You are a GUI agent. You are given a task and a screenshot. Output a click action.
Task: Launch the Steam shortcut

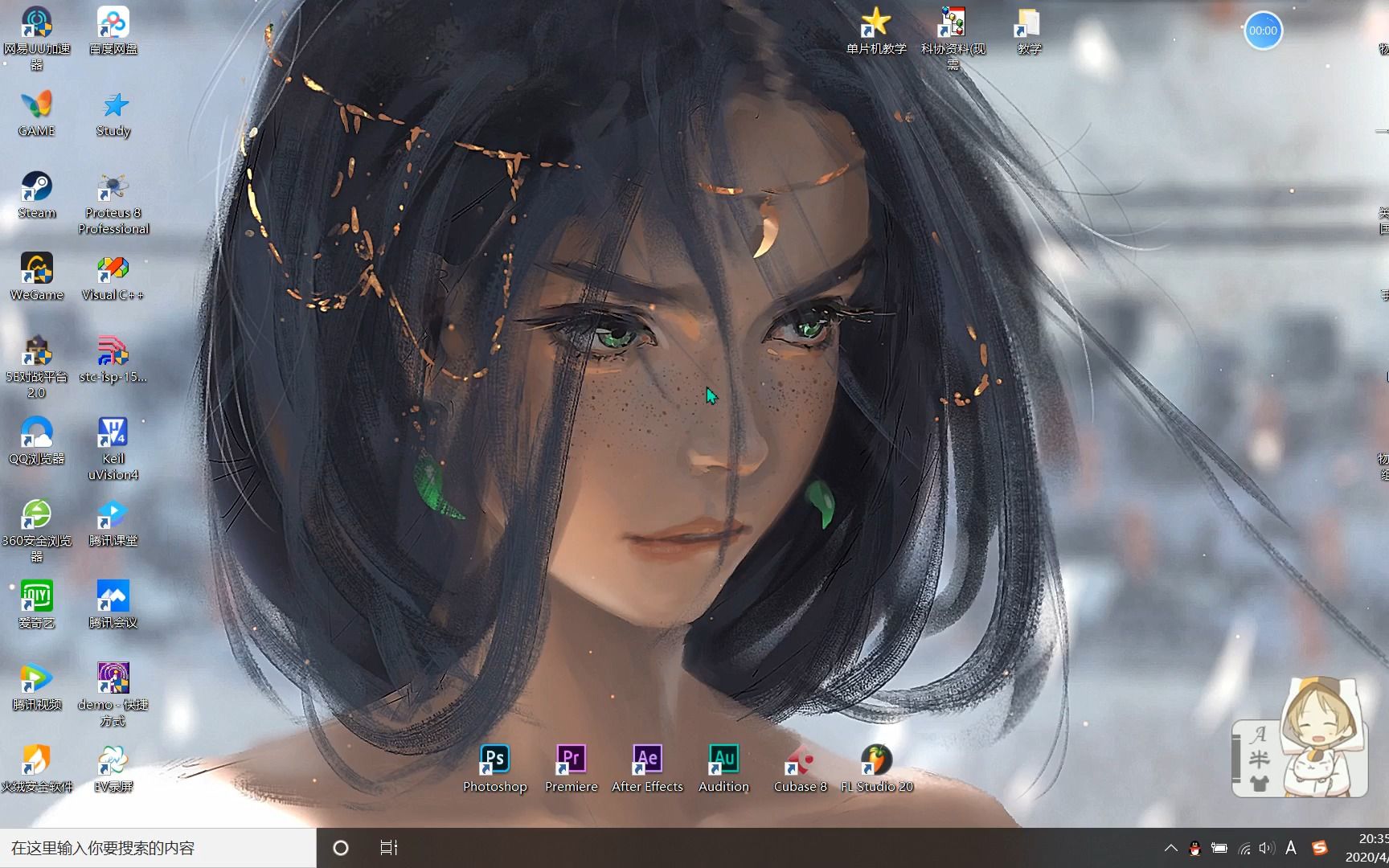pyautogui.click(x=37, y=195)
